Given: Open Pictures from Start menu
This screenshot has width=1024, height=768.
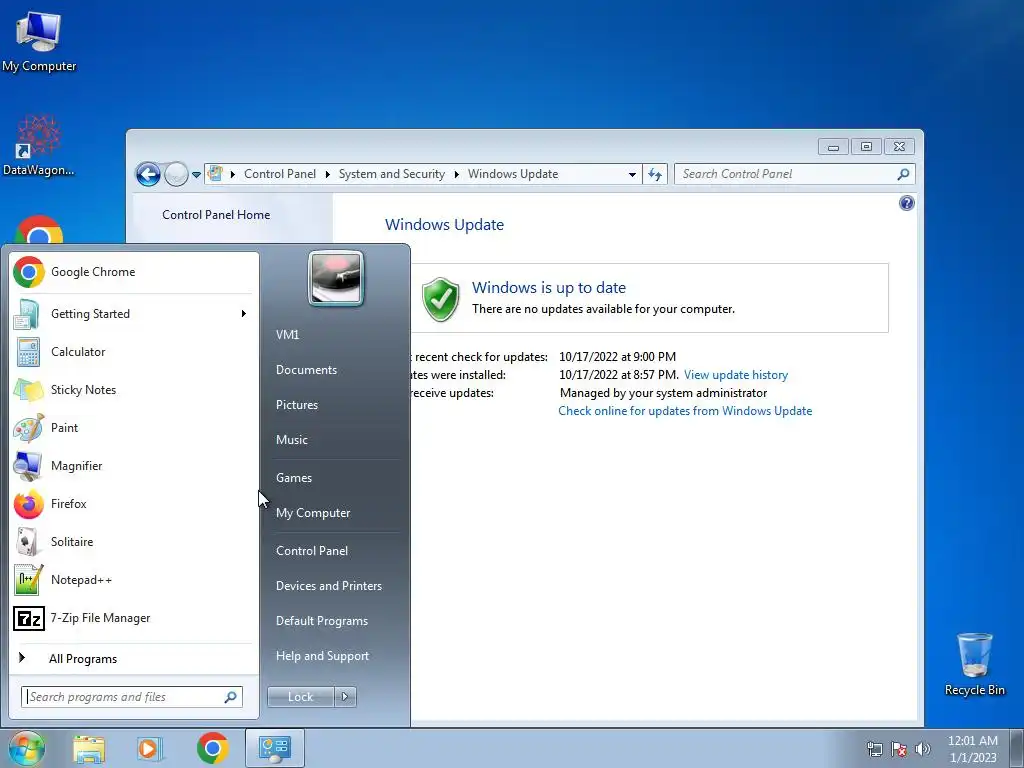Looking at the screenshot, I should pos(296,405).
